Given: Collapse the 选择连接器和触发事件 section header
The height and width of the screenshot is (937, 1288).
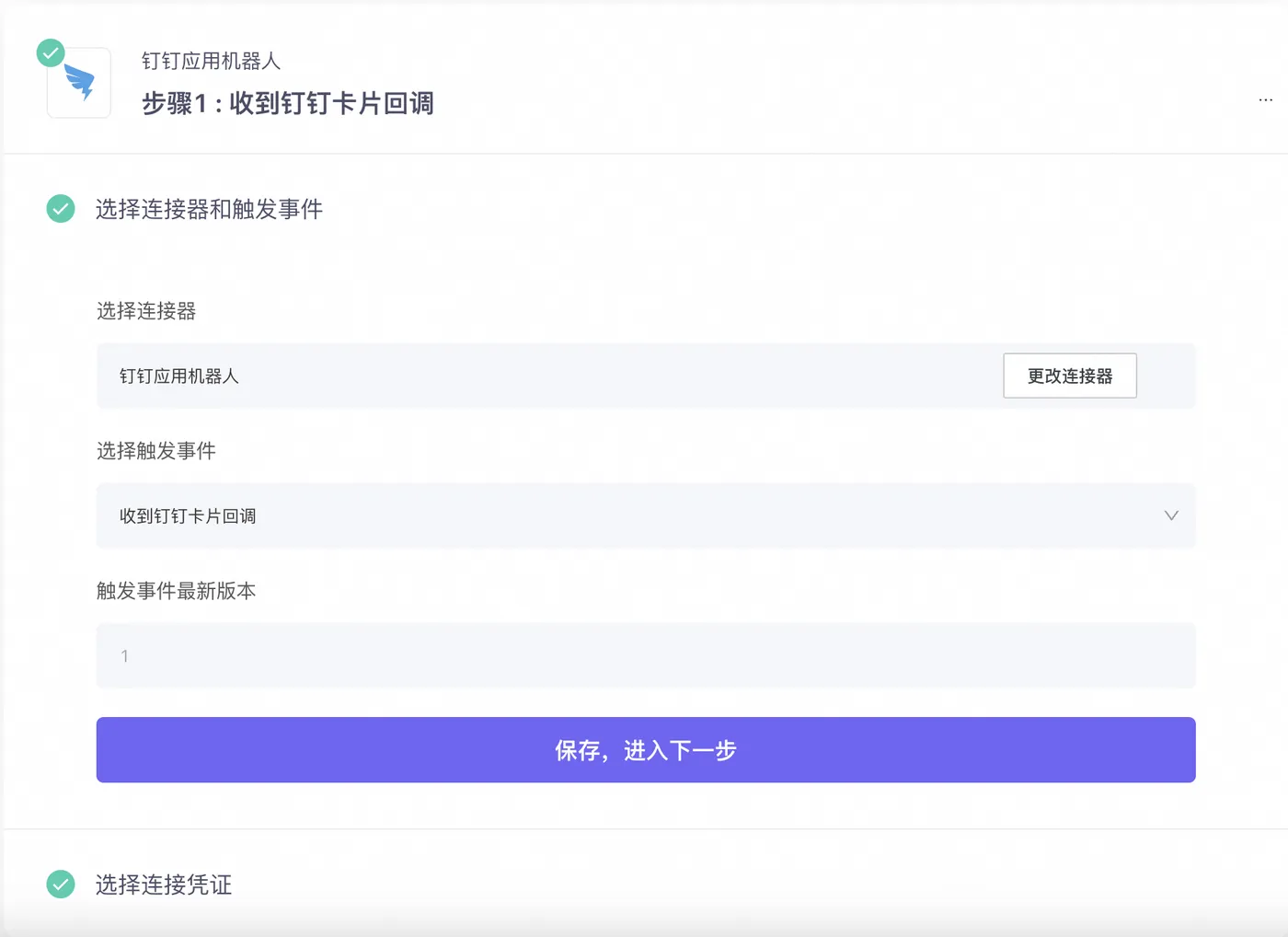Looking at the screenshot, I should click(x=209, y=209).
